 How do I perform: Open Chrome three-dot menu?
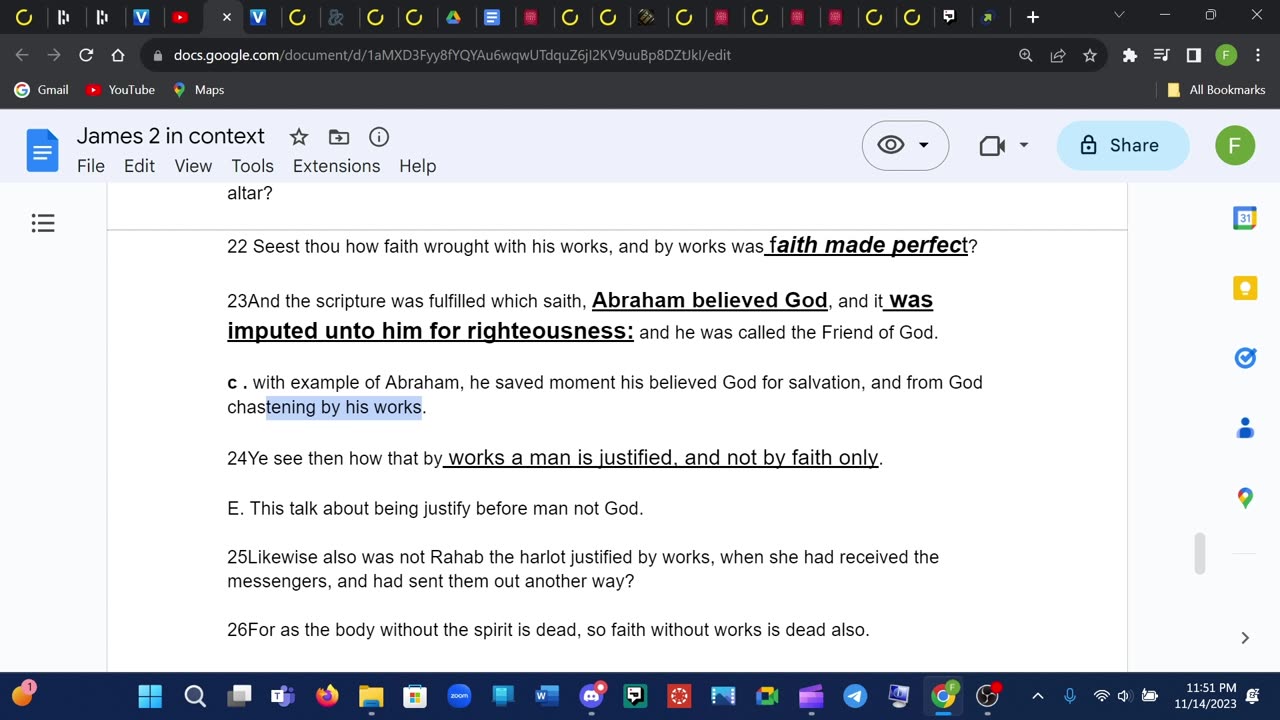[1257, 56]
